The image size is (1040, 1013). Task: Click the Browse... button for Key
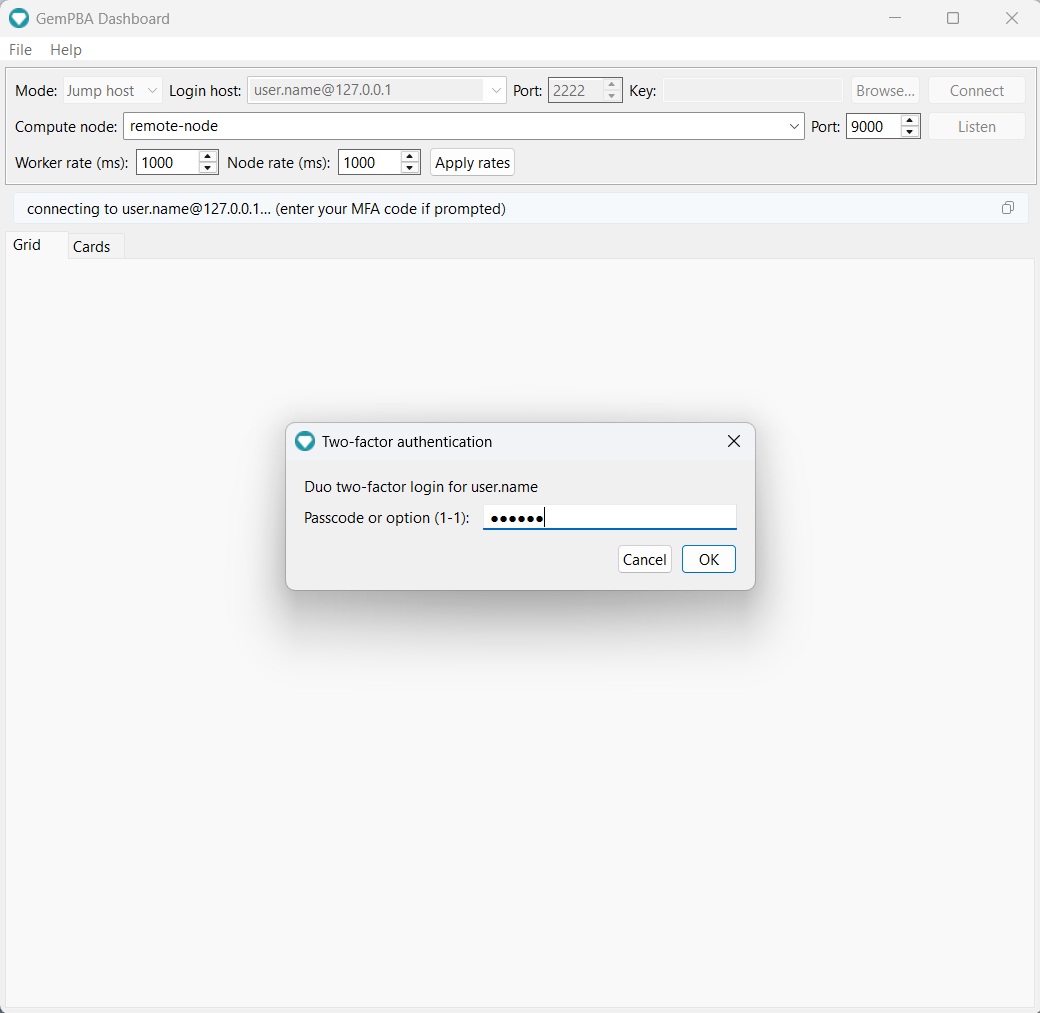click(885, 91)
